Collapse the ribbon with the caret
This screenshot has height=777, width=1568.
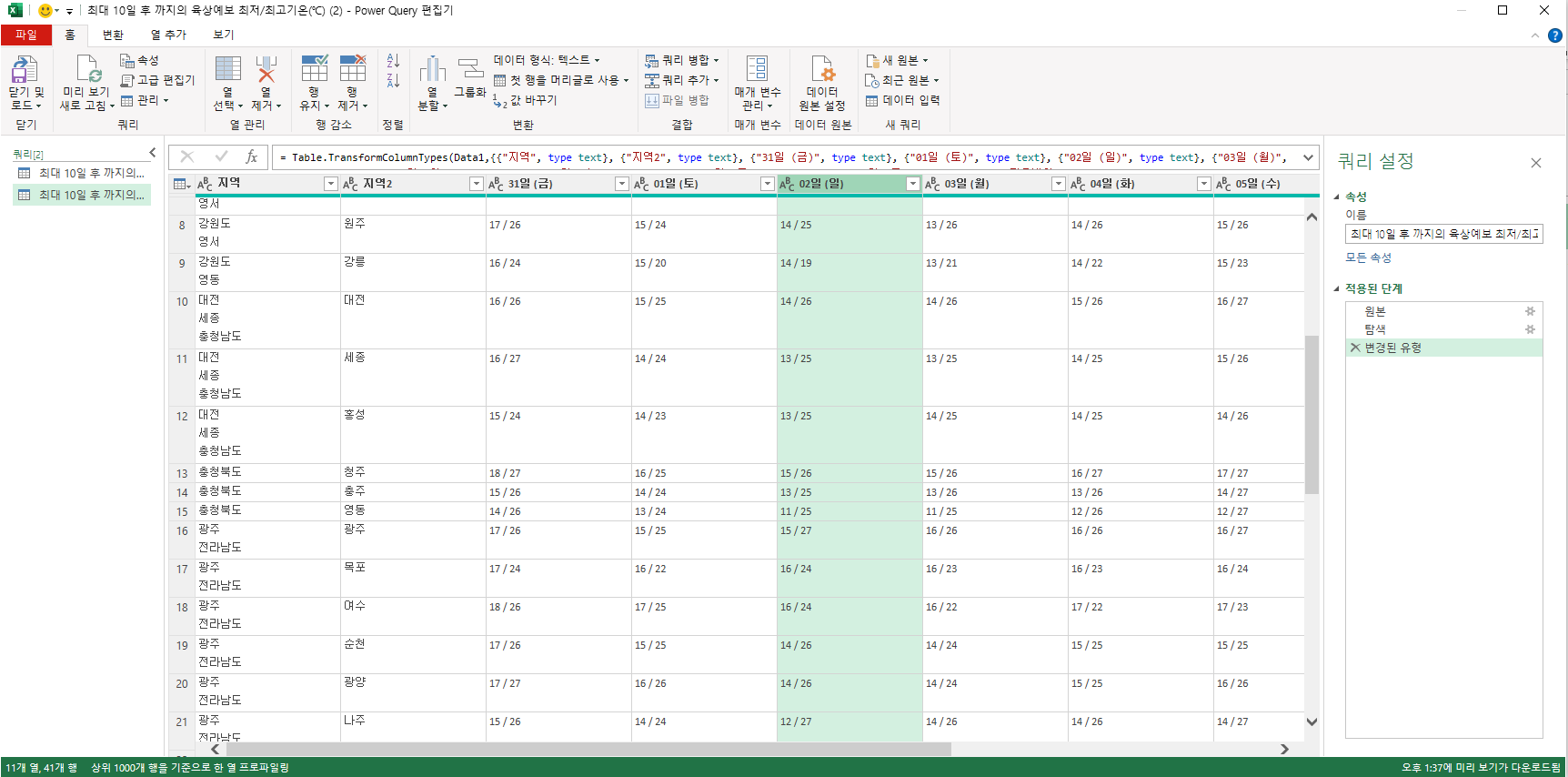1535,35
